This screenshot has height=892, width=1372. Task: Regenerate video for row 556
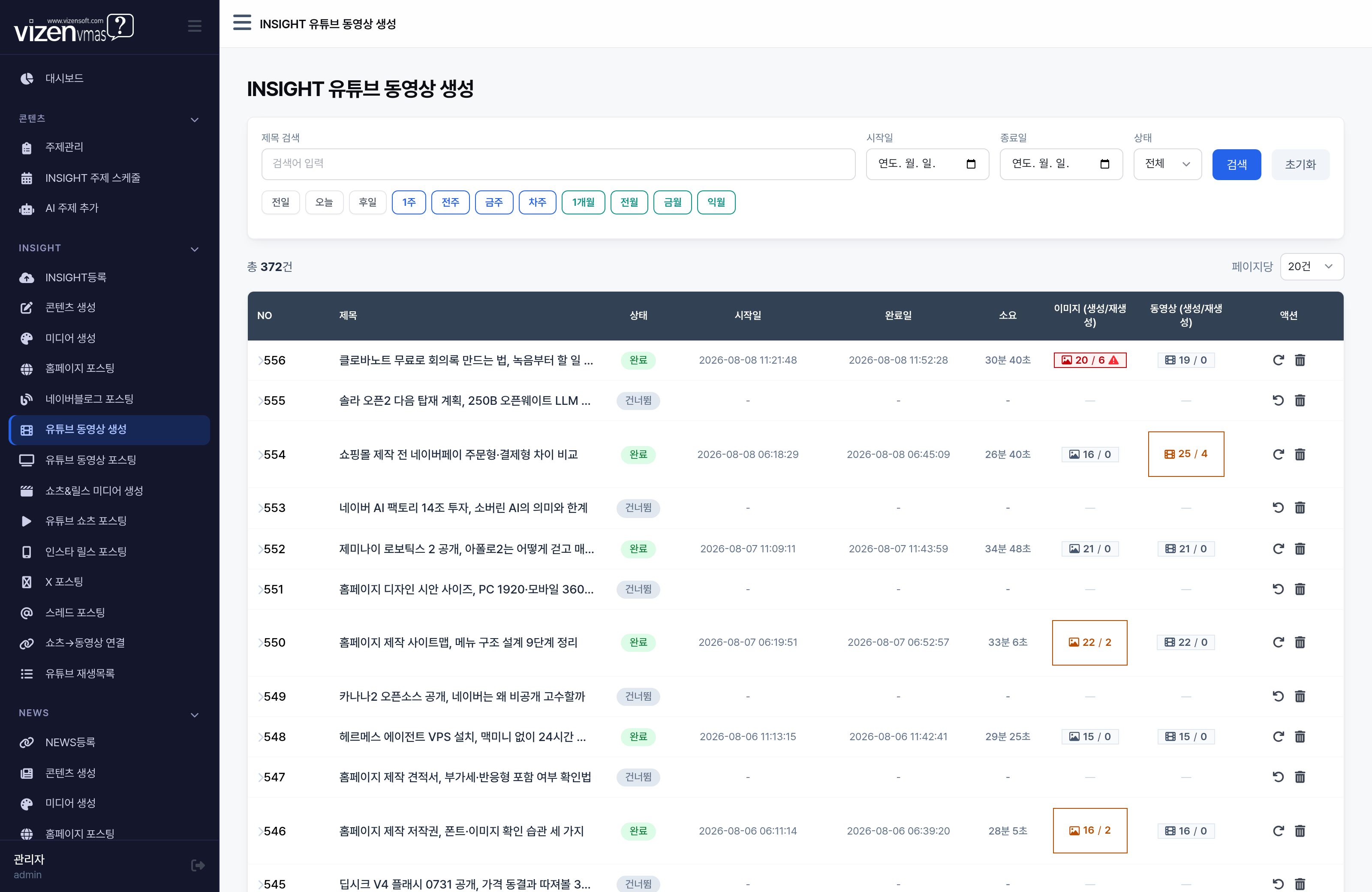point(1278,360)
